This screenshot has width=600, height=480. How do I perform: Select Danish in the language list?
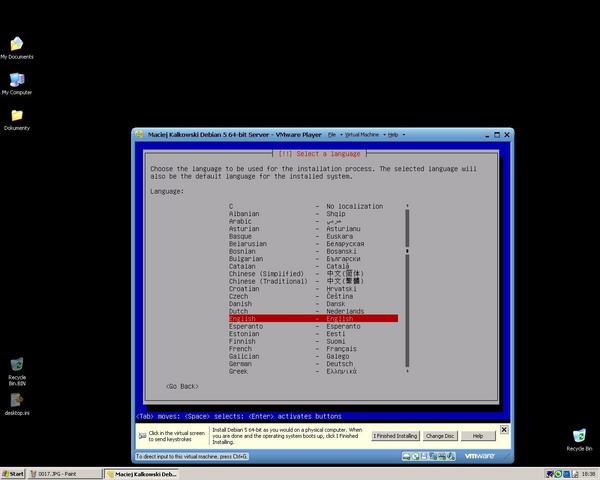tap(313, 304)
